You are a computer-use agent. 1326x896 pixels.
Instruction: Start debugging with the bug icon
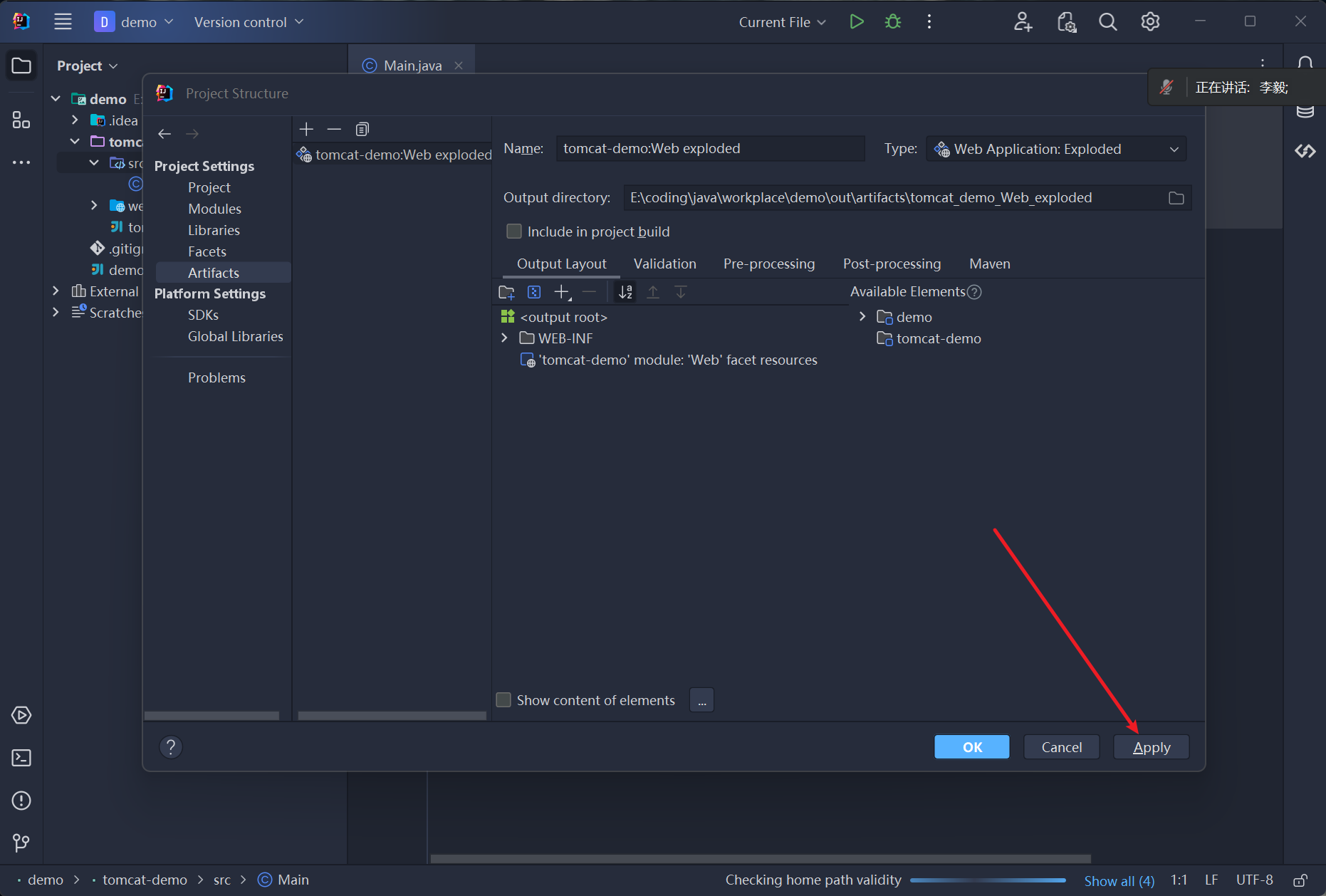tap(893, 21)
